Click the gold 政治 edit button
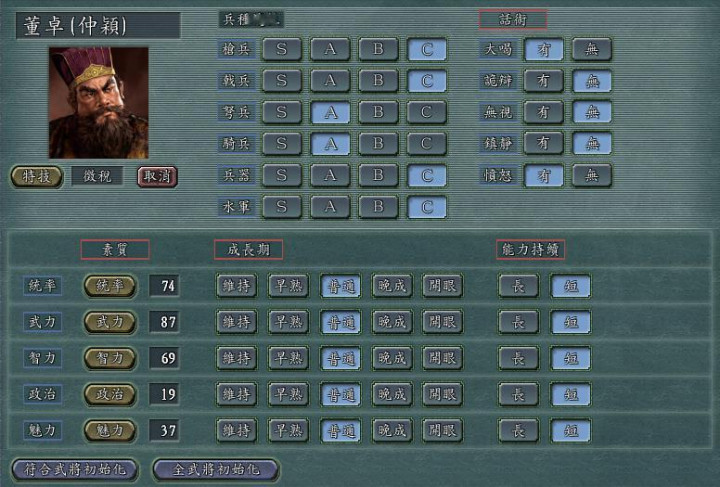720x487 pixels. point(110,394)
